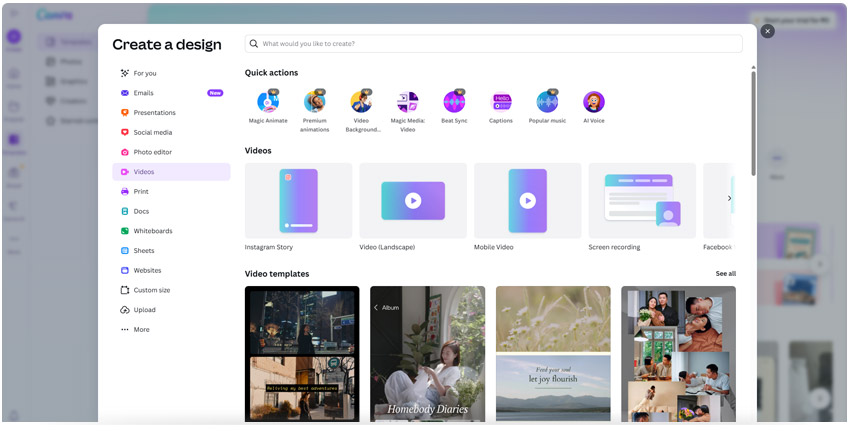
Task: Select For you category
Action: click(171, 73)
